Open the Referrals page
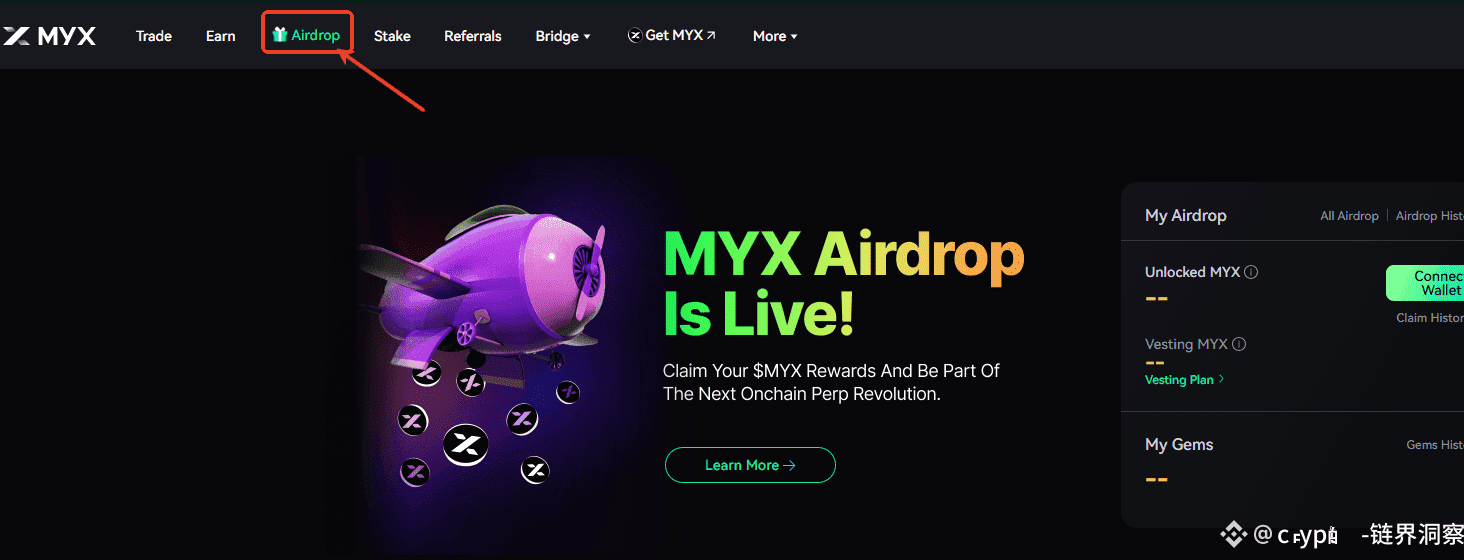The height and width of the screenshot is (560, 1464). click(x=473, y=36)
